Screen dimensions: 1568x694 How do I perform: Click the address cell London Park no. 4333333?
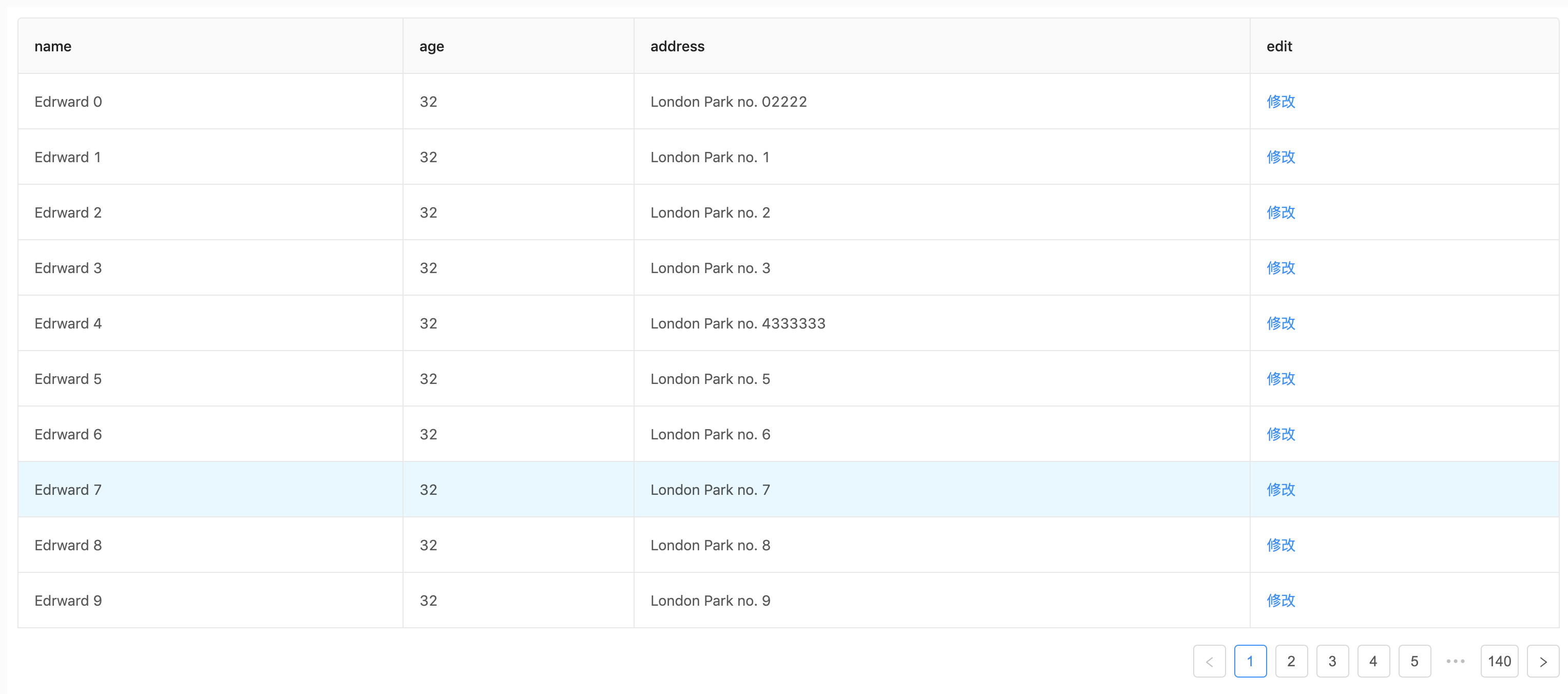click(738, 323)
